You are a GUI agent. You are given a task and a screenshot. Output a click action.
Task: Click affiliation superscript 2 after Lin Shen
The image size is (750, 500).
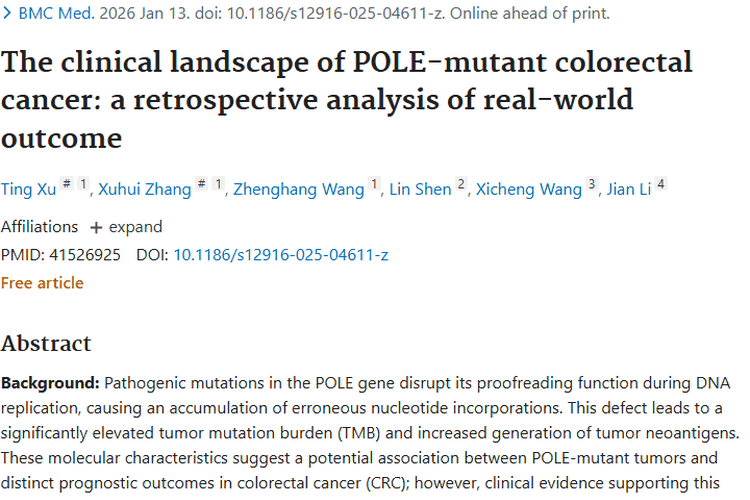tap(461, 185)
